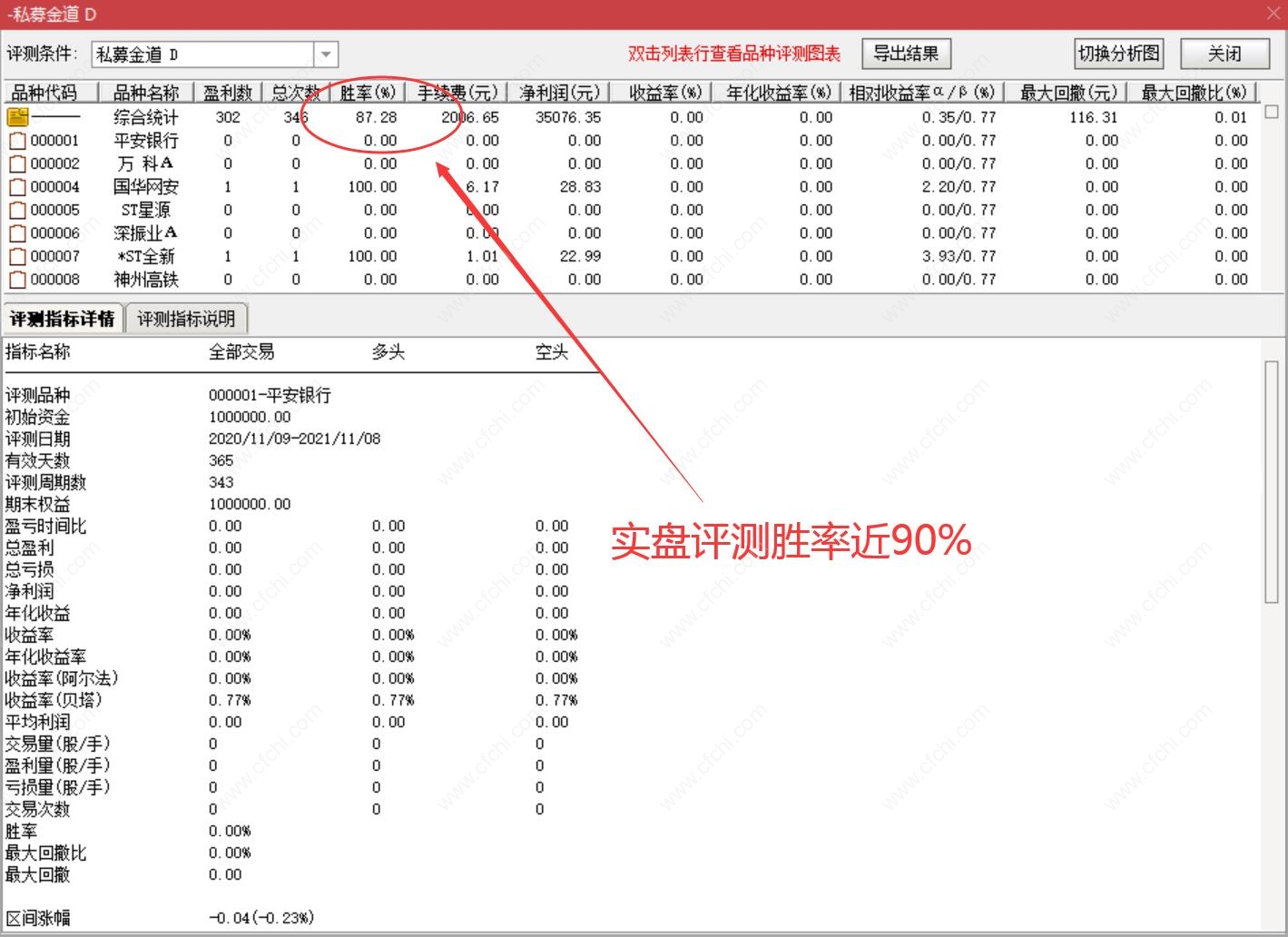This screenshot has width=1288, height=937.
Task: Click the 000001-平安银行 evaluated symbol value
Action: coord(270,395)
